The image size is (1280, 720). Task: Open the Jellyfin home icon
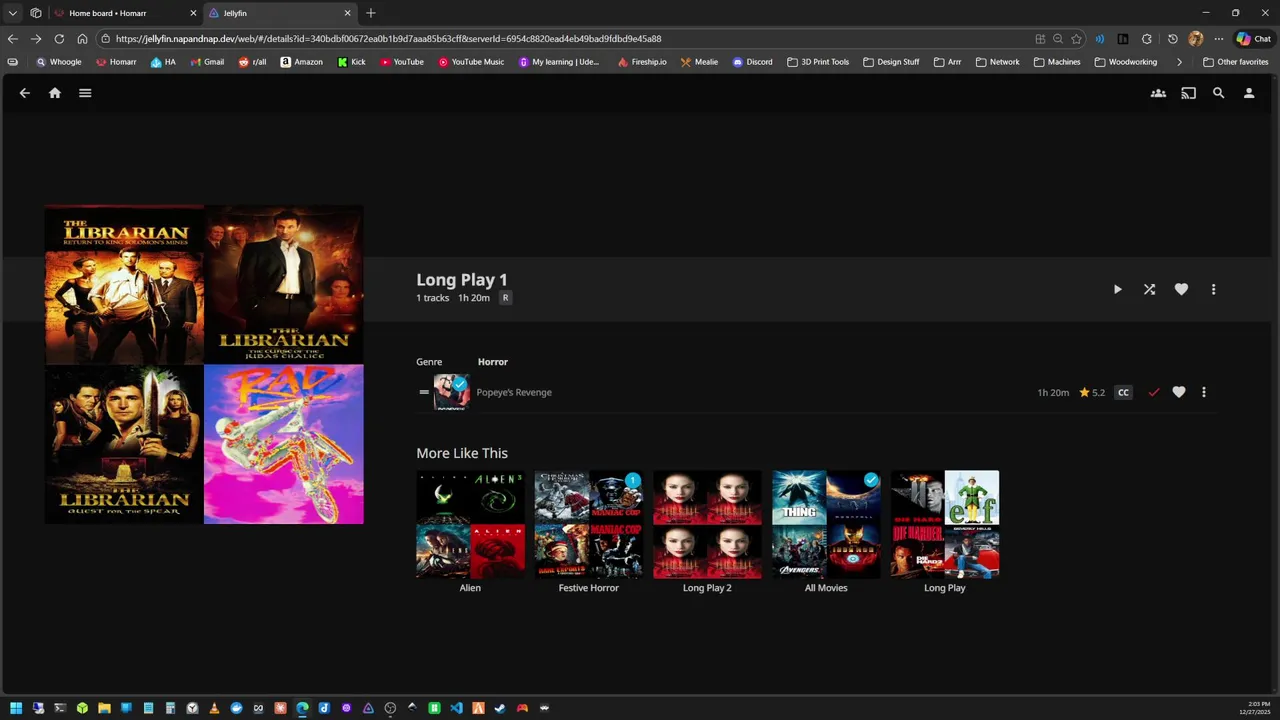pyautogui.click(x=55, y=93)
